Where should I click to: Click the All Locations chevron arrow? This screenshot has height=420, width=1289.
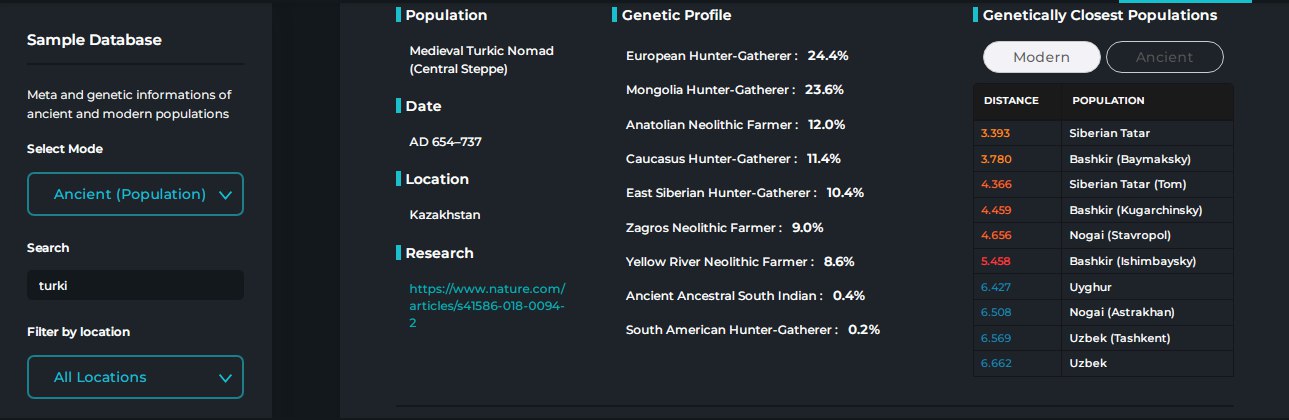pyautogui.click(x=224, y=378)
